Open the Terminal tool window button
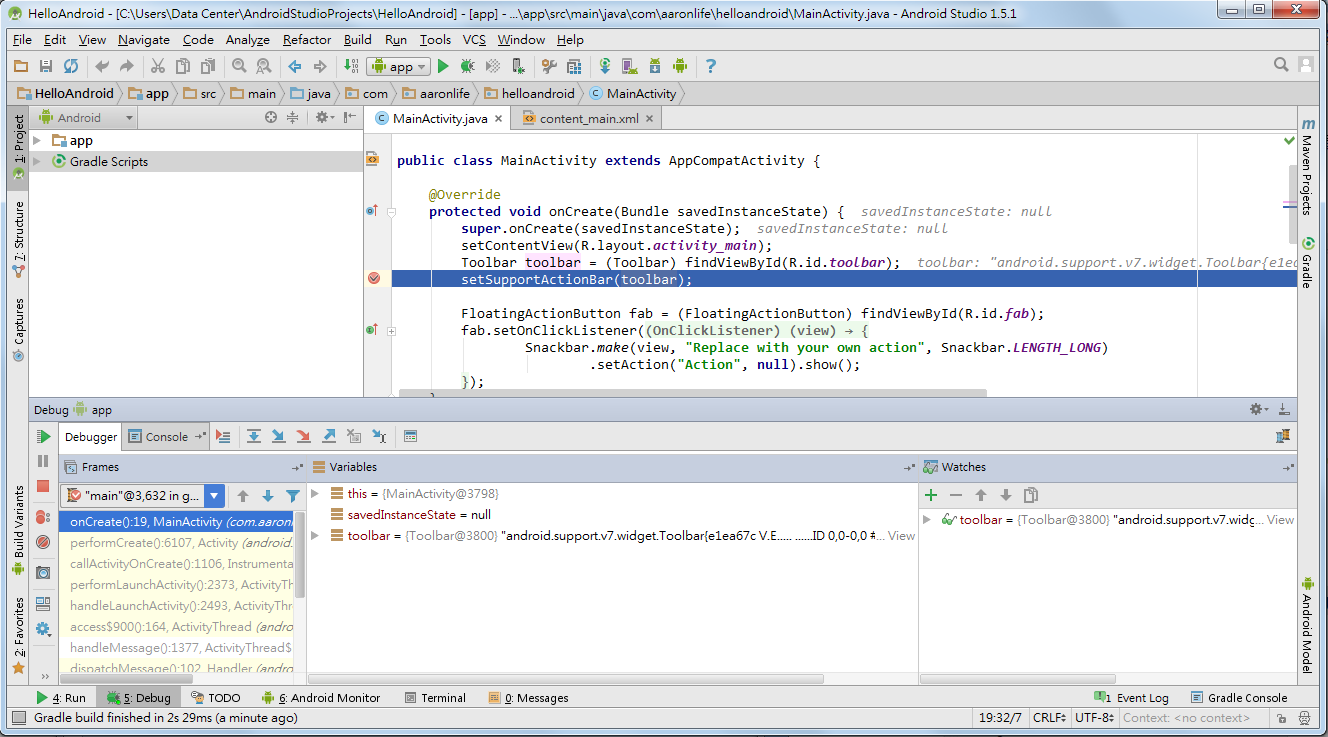 (x=433, y=698)
